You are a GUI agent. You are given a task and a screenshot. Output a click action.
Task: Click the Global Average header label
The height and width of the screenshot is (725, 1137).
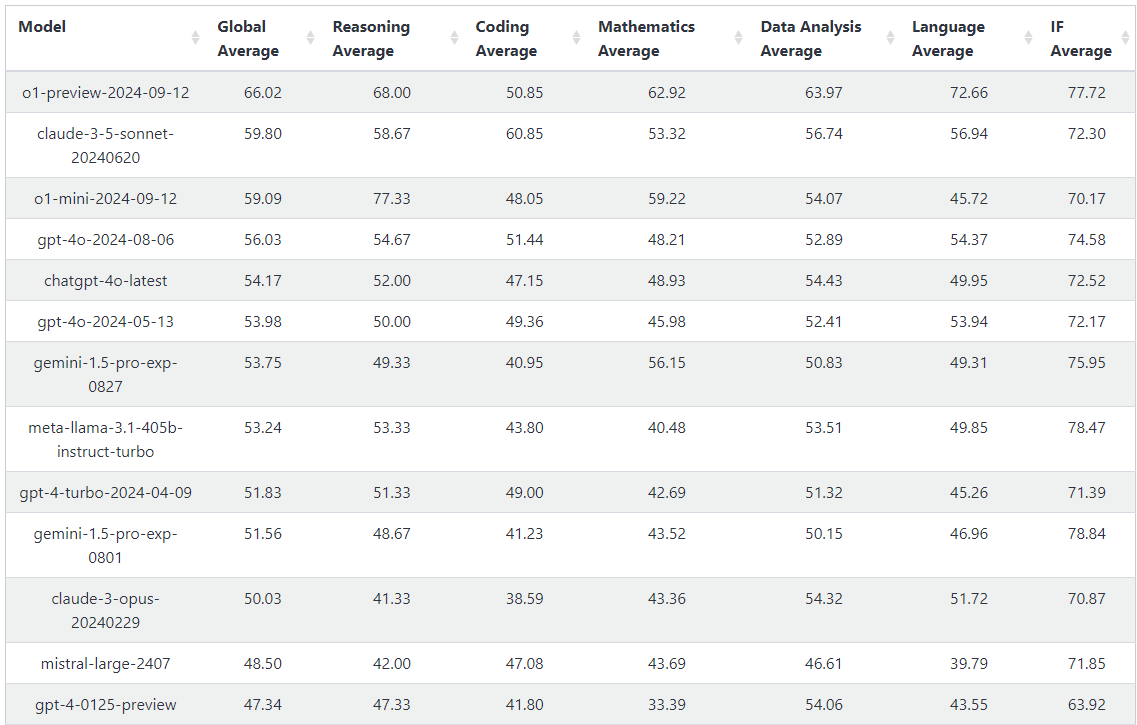248,39
